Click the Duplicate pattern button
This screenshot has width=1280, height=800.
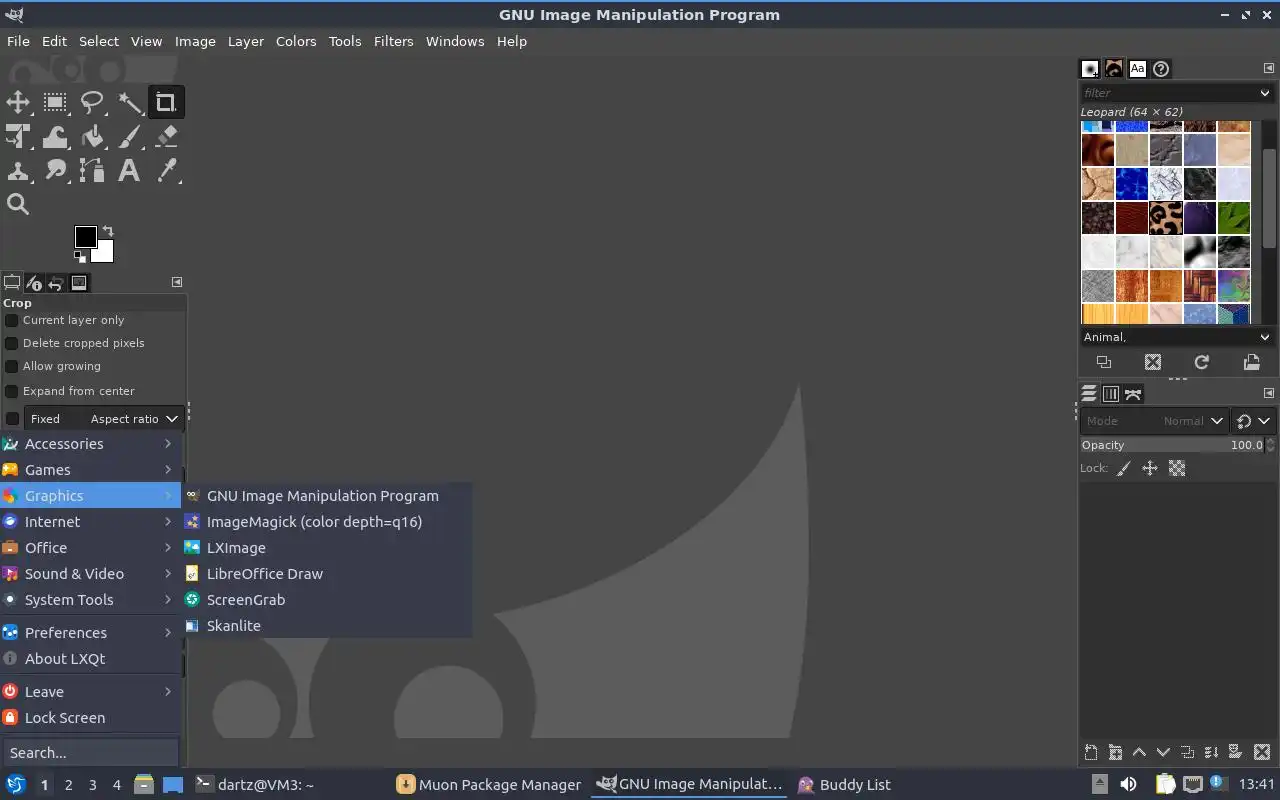(1104, 362)
